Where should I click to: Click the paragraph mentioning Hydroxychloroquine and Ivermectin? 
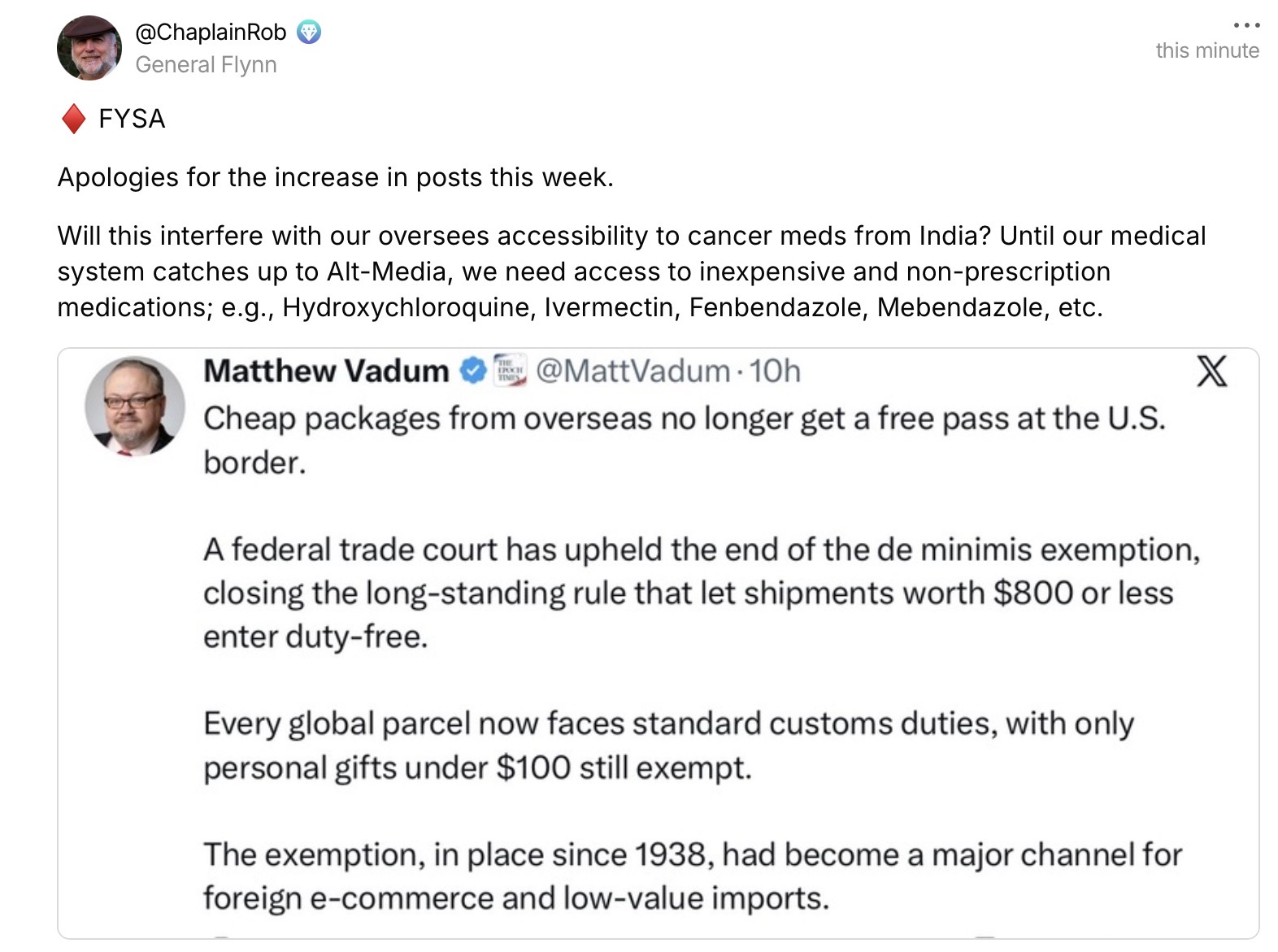[632, 272]
